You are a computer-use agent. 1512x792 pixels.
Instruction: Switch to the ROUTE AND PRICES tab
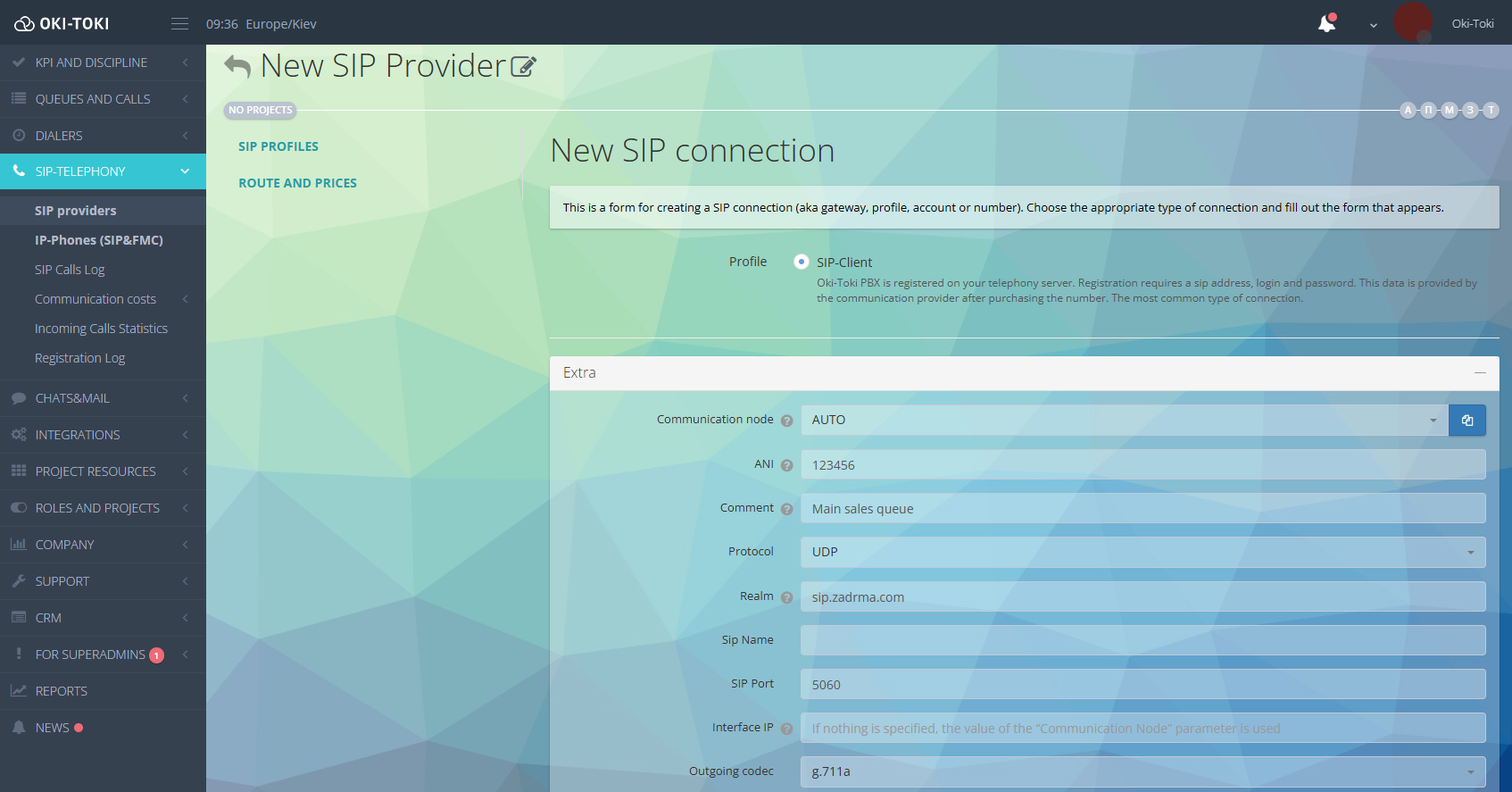click(x=297, y=183)
